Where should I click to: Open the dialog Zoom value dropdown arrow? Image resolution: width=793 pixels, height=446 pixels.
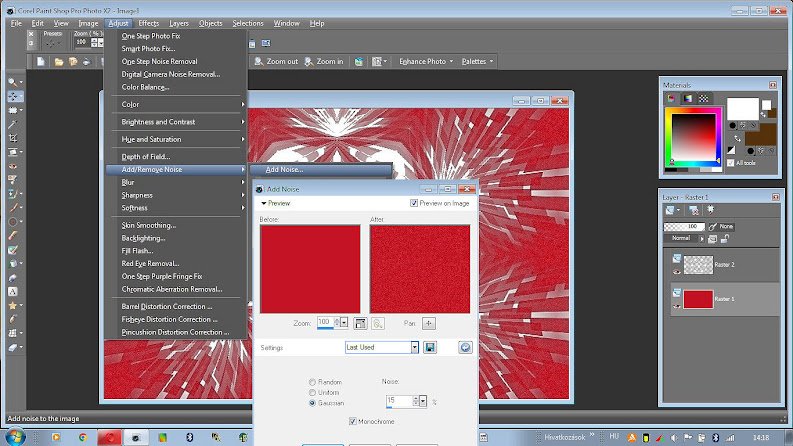(x=344, y=322)
